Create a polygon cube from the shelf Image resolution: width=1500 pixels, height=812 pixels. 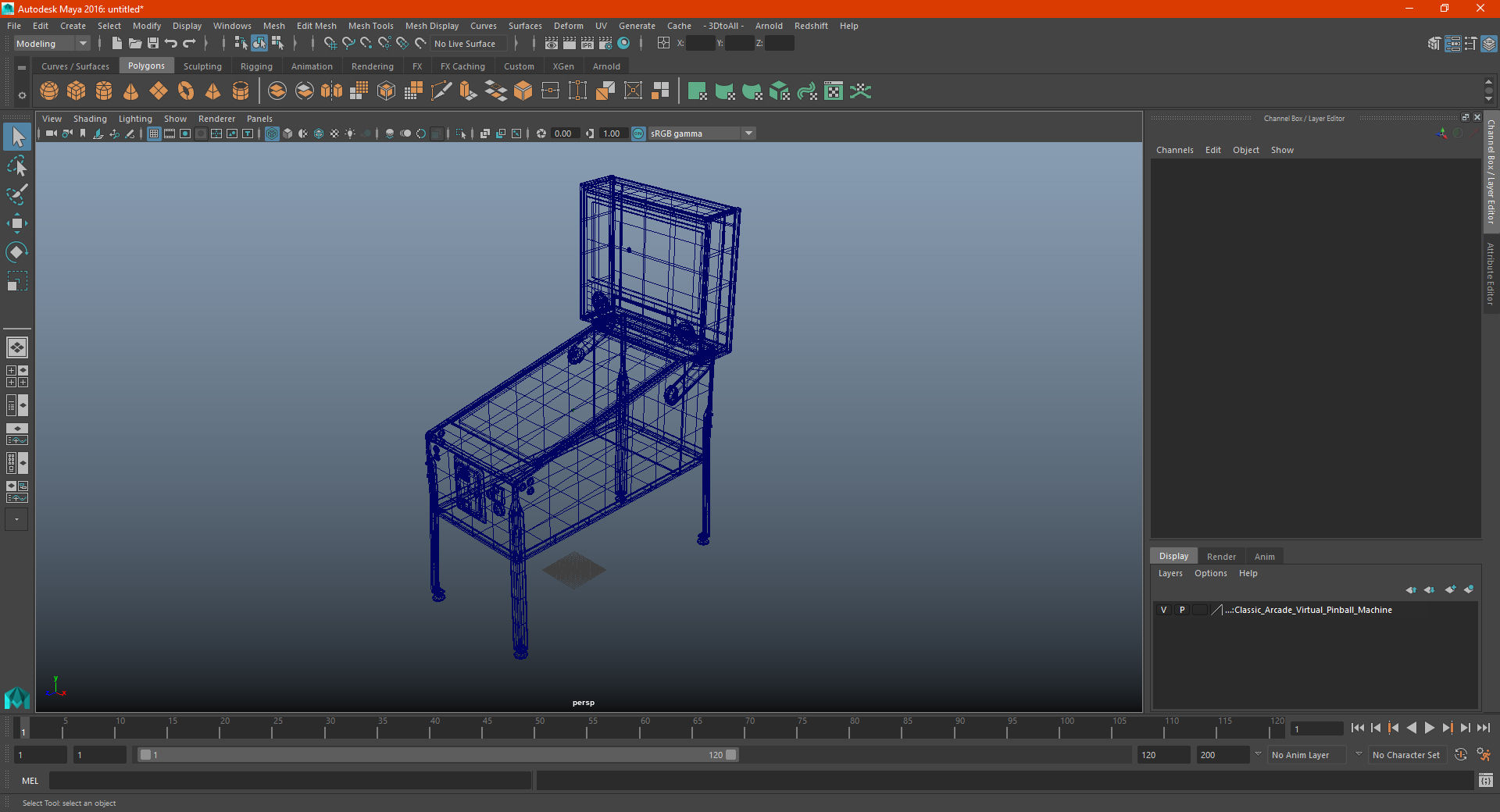(77, 91)
